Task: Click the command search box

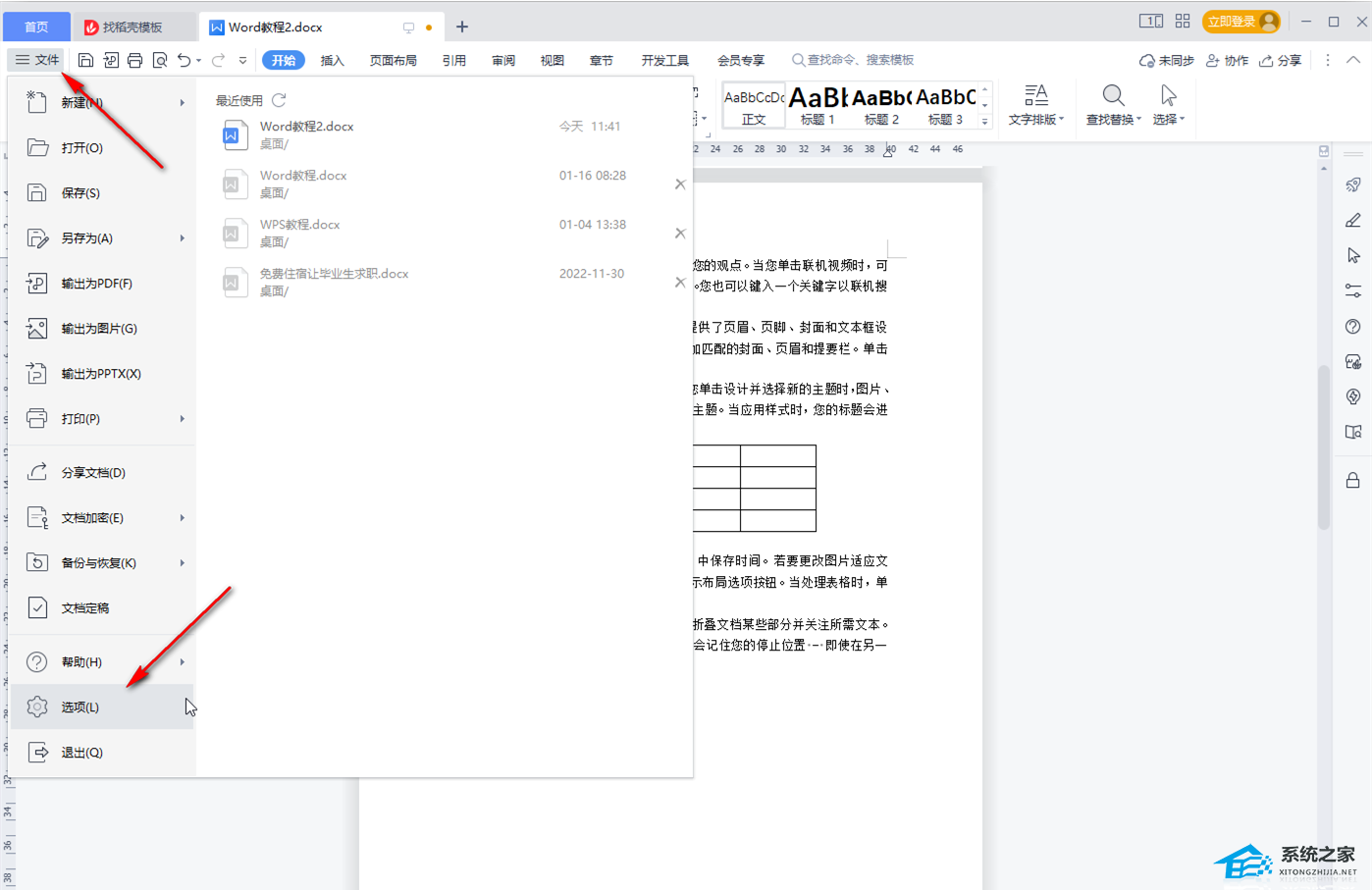Action: coord(854,60)
